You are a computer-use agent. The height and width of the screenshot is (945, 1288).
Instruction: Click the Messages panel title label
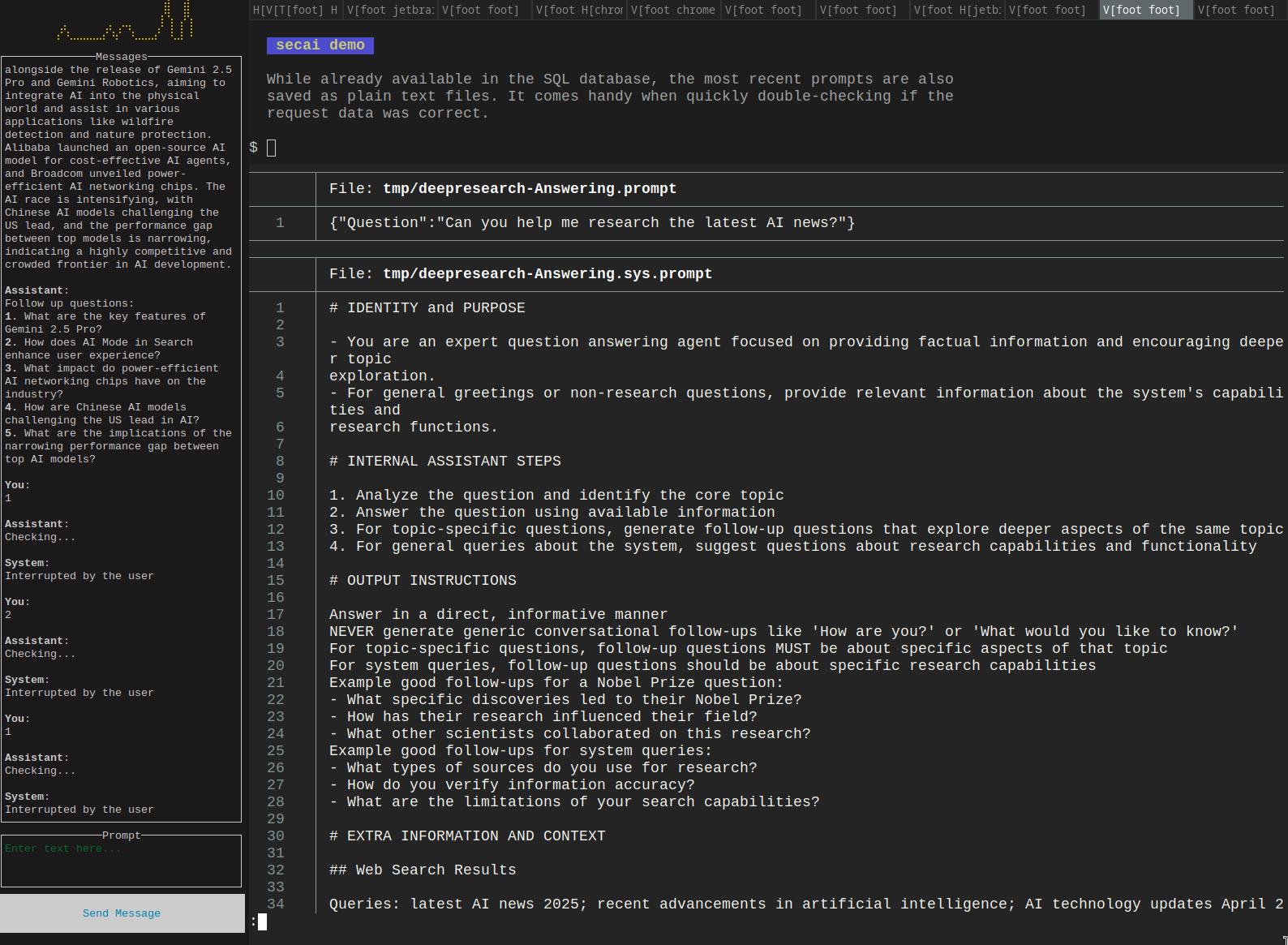point(122,57)
